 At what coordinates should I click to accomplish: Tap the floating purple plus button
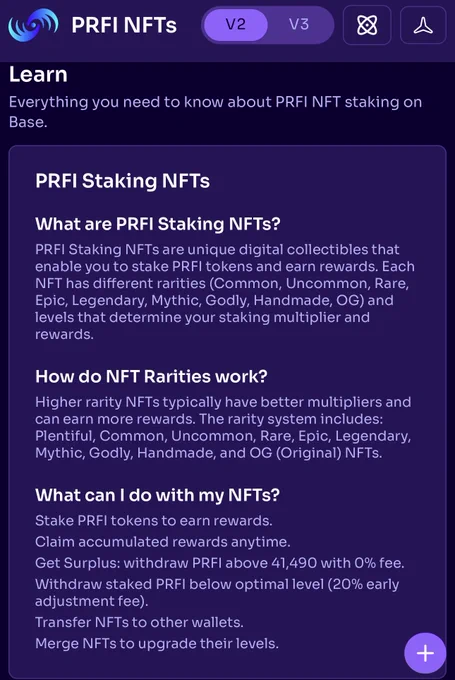click(x=425, y=653)
